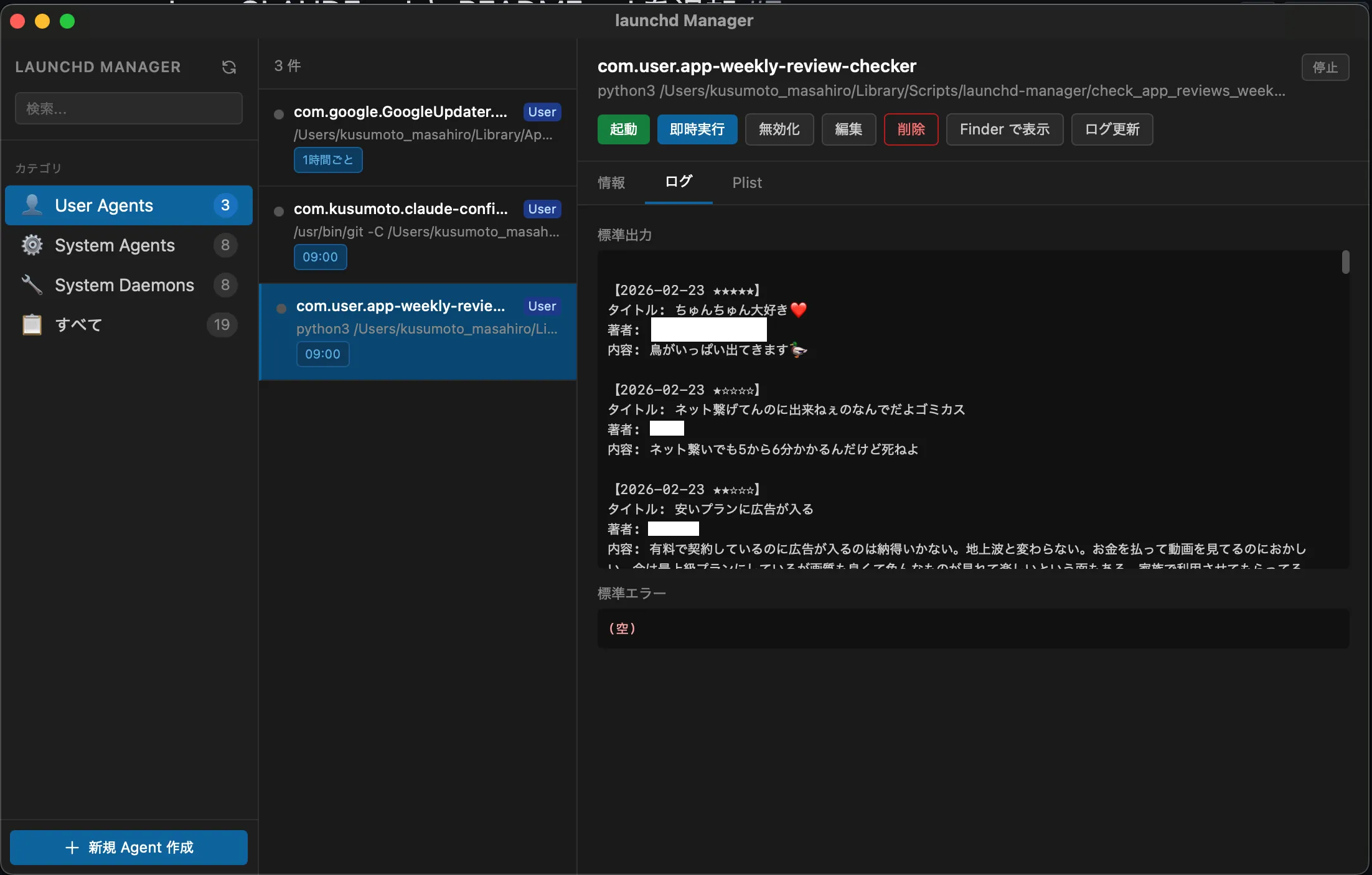Click the python3 command path text

click(941, 91)
